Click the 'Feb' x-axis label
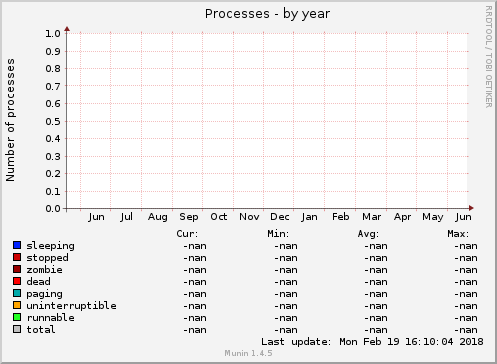 pyautogui.click(x=341, y=217)
